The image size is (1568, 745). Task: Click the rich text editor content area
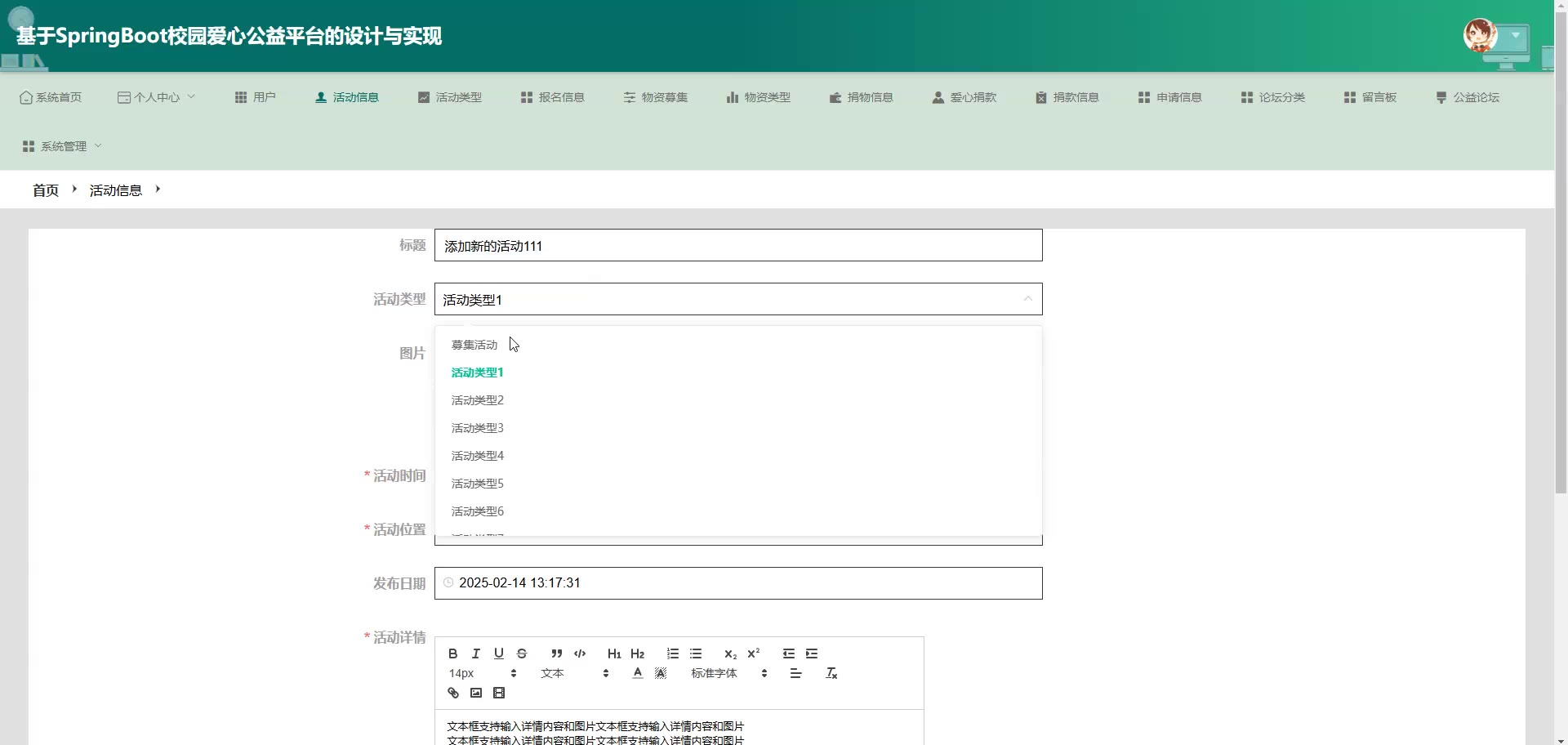[x=679, y=727]
